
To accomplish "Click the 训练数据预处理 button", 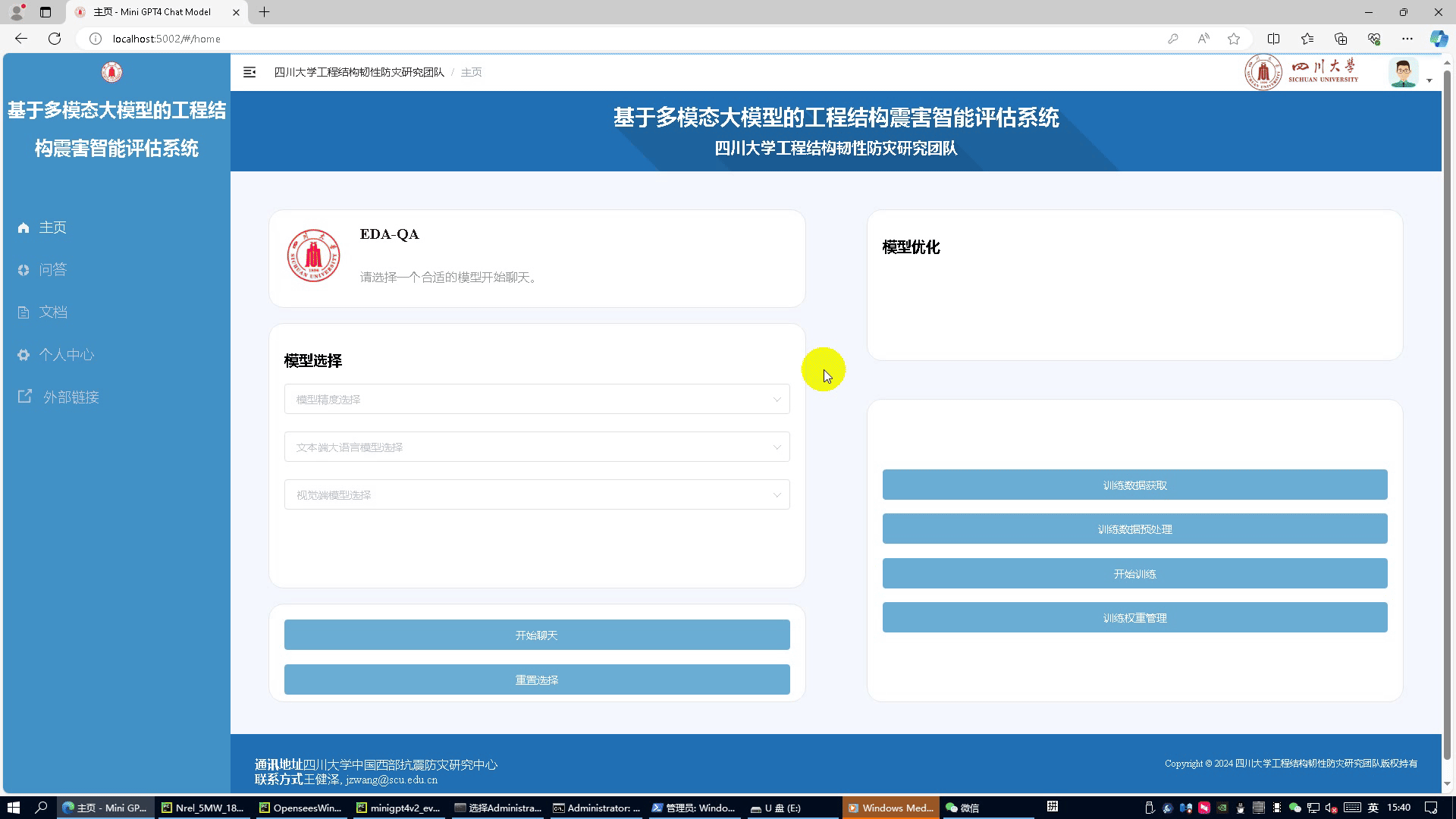I will pos(1134,529).
